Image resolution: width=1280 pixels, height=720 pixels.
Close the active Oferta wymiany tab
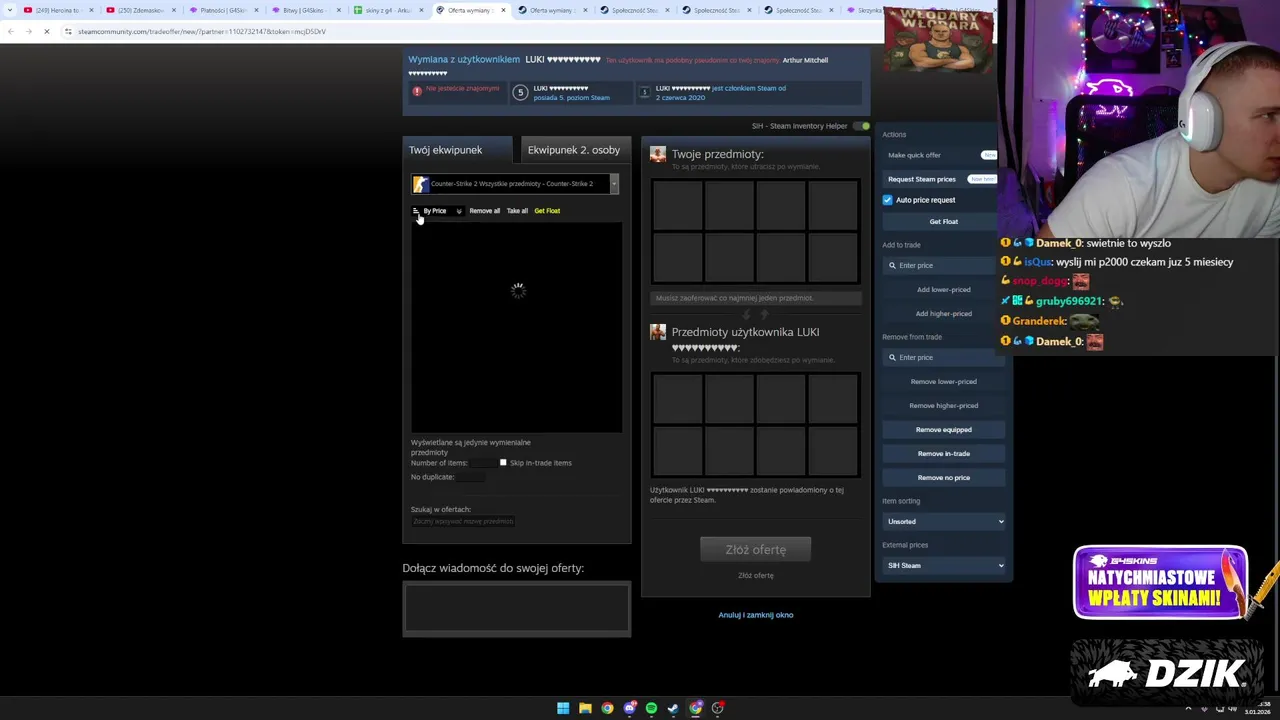[x=503, y=10]
